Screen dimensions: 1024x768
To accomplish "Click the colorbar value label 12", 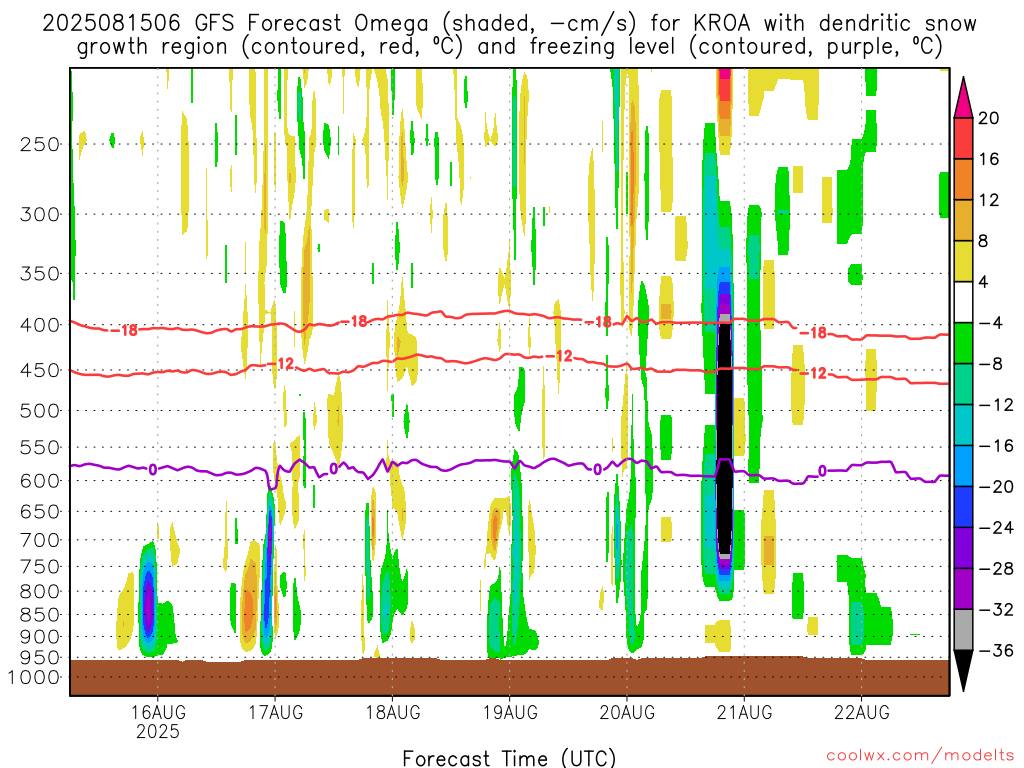I will [989, 200].
